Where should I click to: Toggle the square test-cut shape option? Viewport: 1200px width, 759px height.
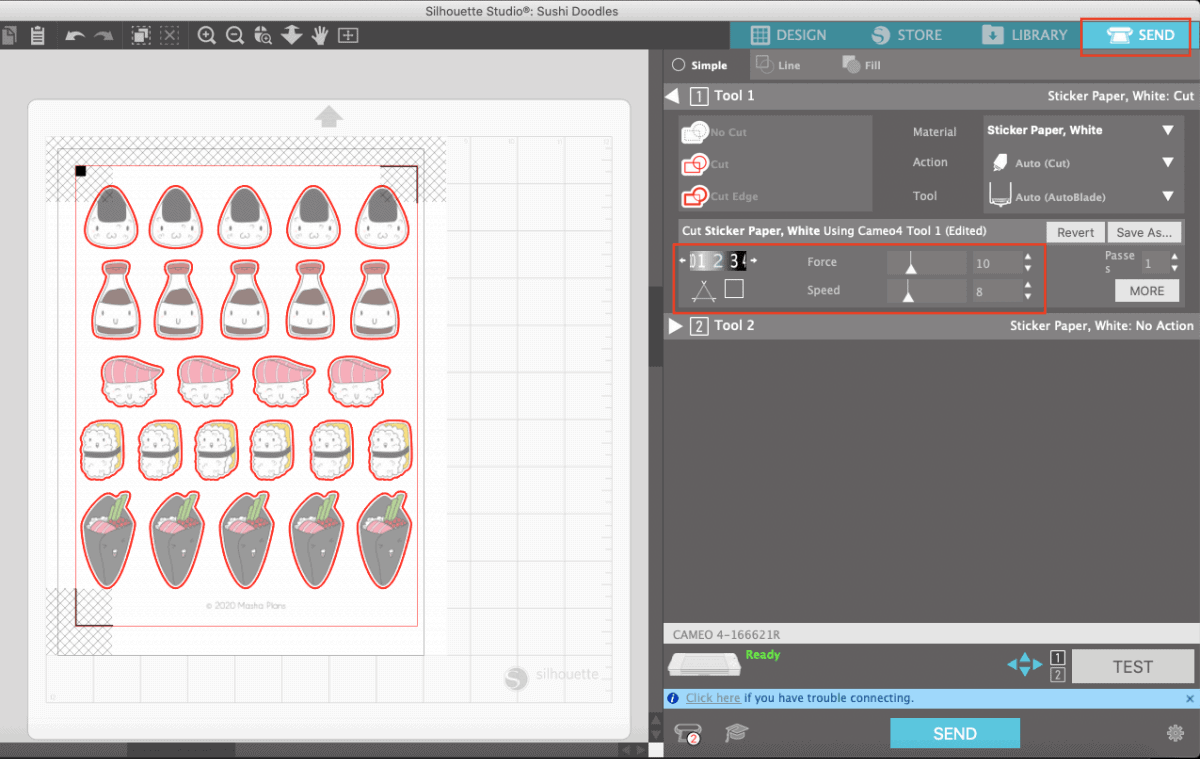pyautogui.click(x=736, y=288)
